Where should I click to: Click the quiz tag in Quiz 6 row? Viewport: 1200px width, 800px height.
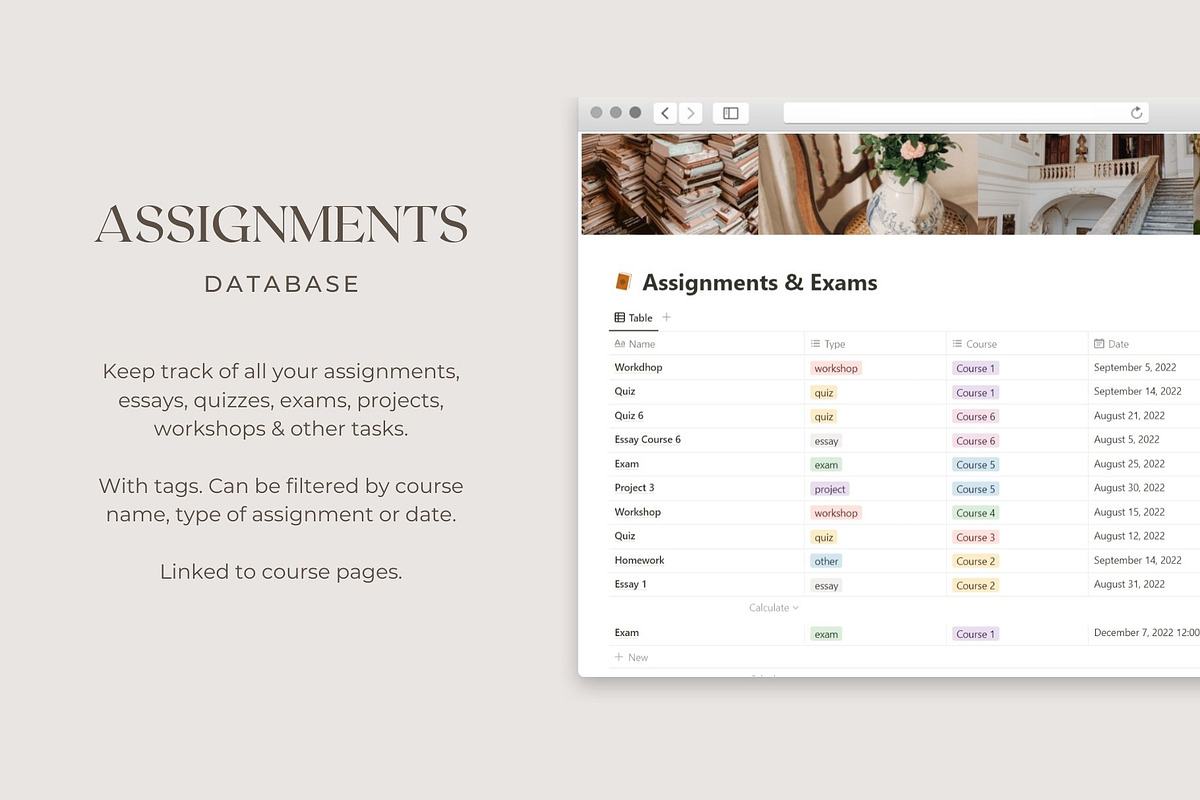[824, 416]
